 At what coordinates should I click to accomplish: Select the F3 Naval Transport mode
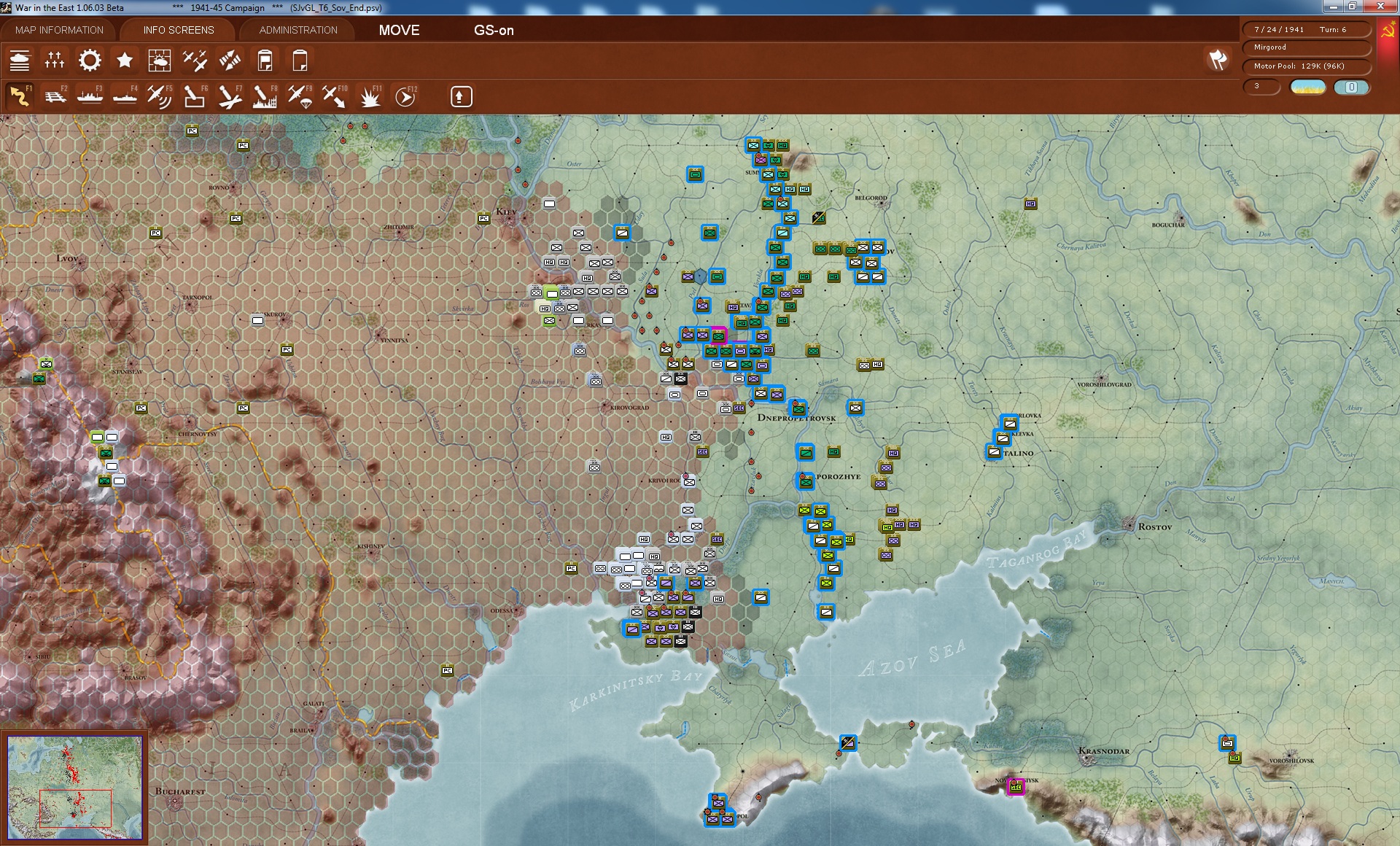pyautogui.click(x=90, y=96)
